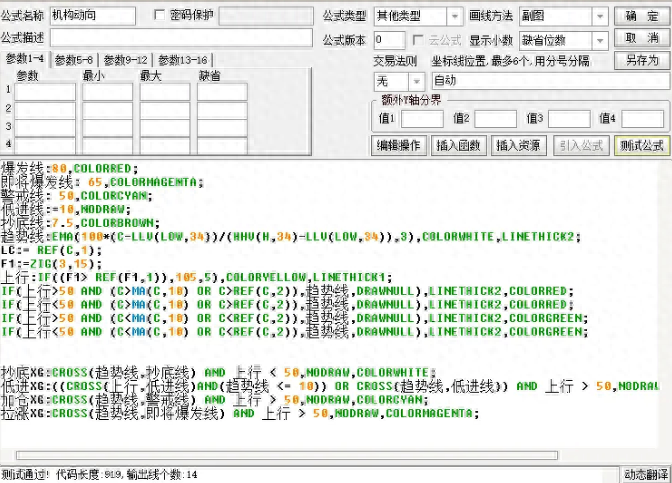Expand the 画线方法 dropdown set to 副图

(x=563, y=16)
